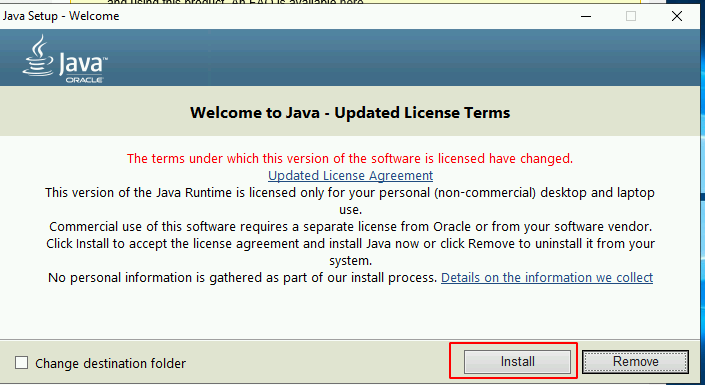
Task: Close the Java Setup window
Action: [x=677, y=17]
